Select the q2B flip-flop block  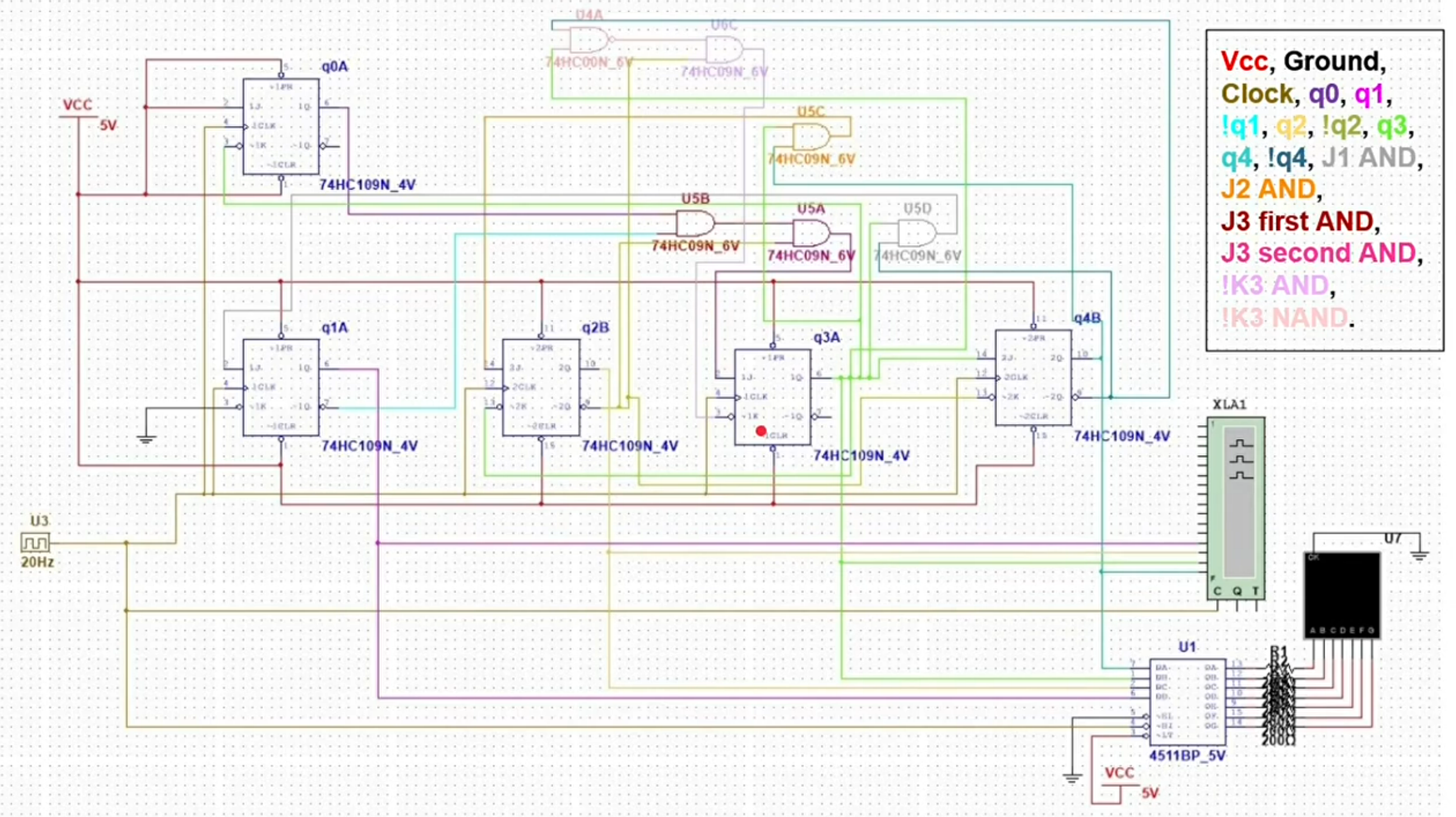[541, 388]
